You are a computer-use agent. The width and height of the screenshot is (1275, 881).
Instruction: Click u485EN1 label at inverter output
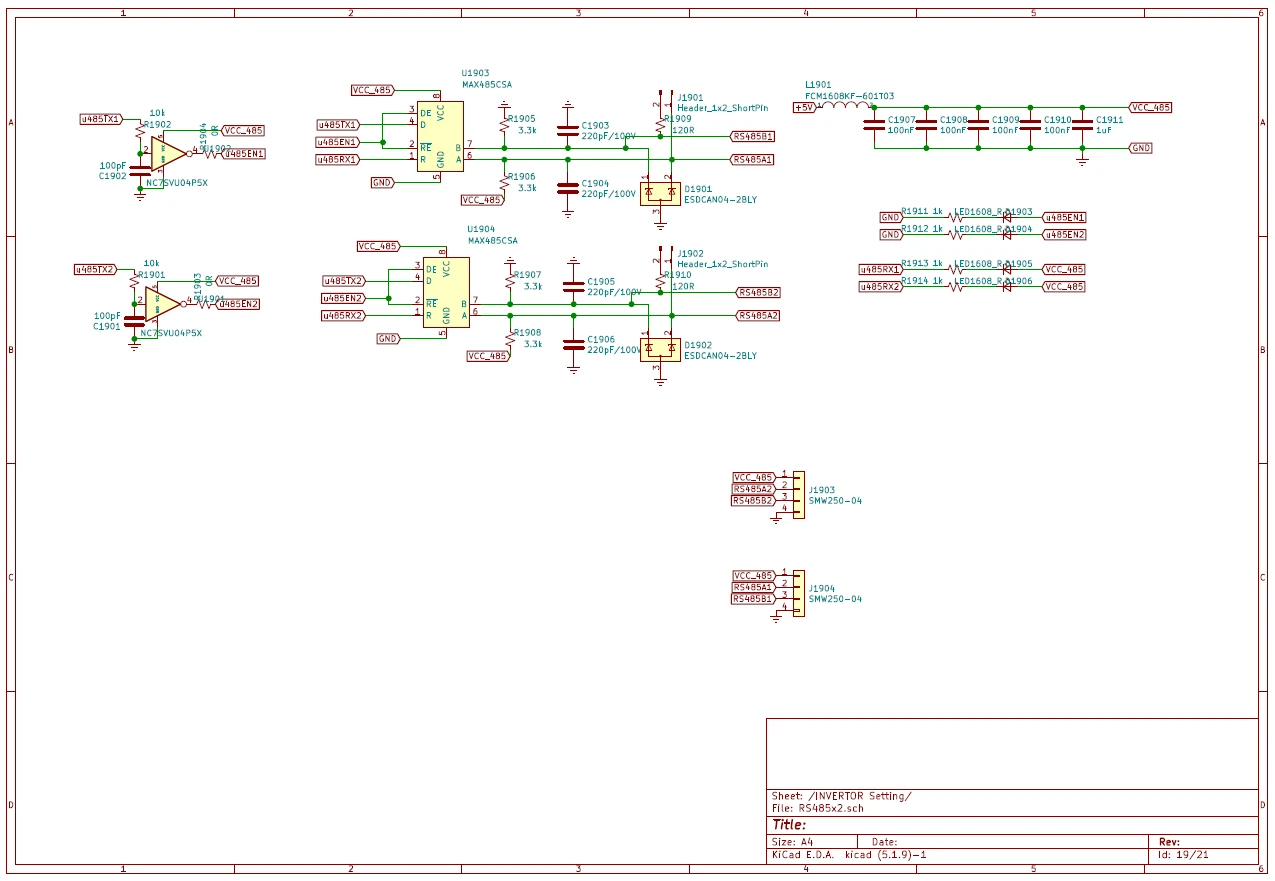point(243,153)
